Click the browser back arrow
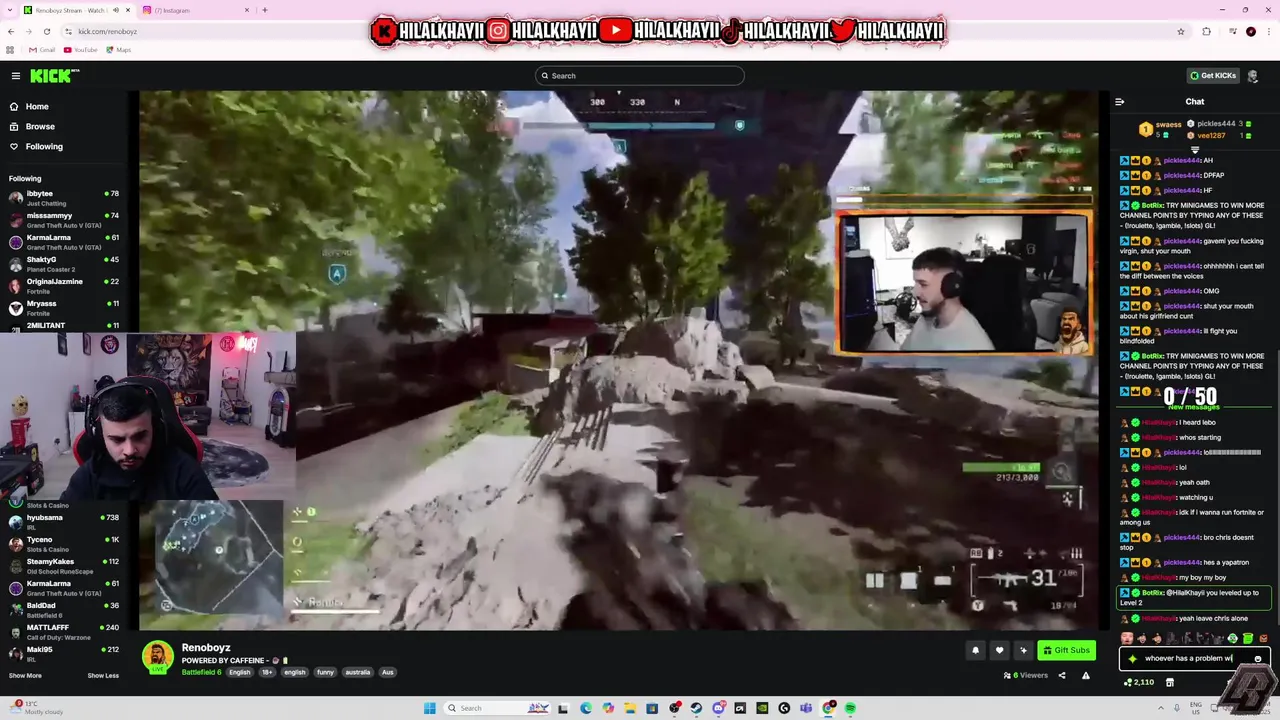This screenshot has width=1280, height=720. pyautogui.click(x=10, y=31)
